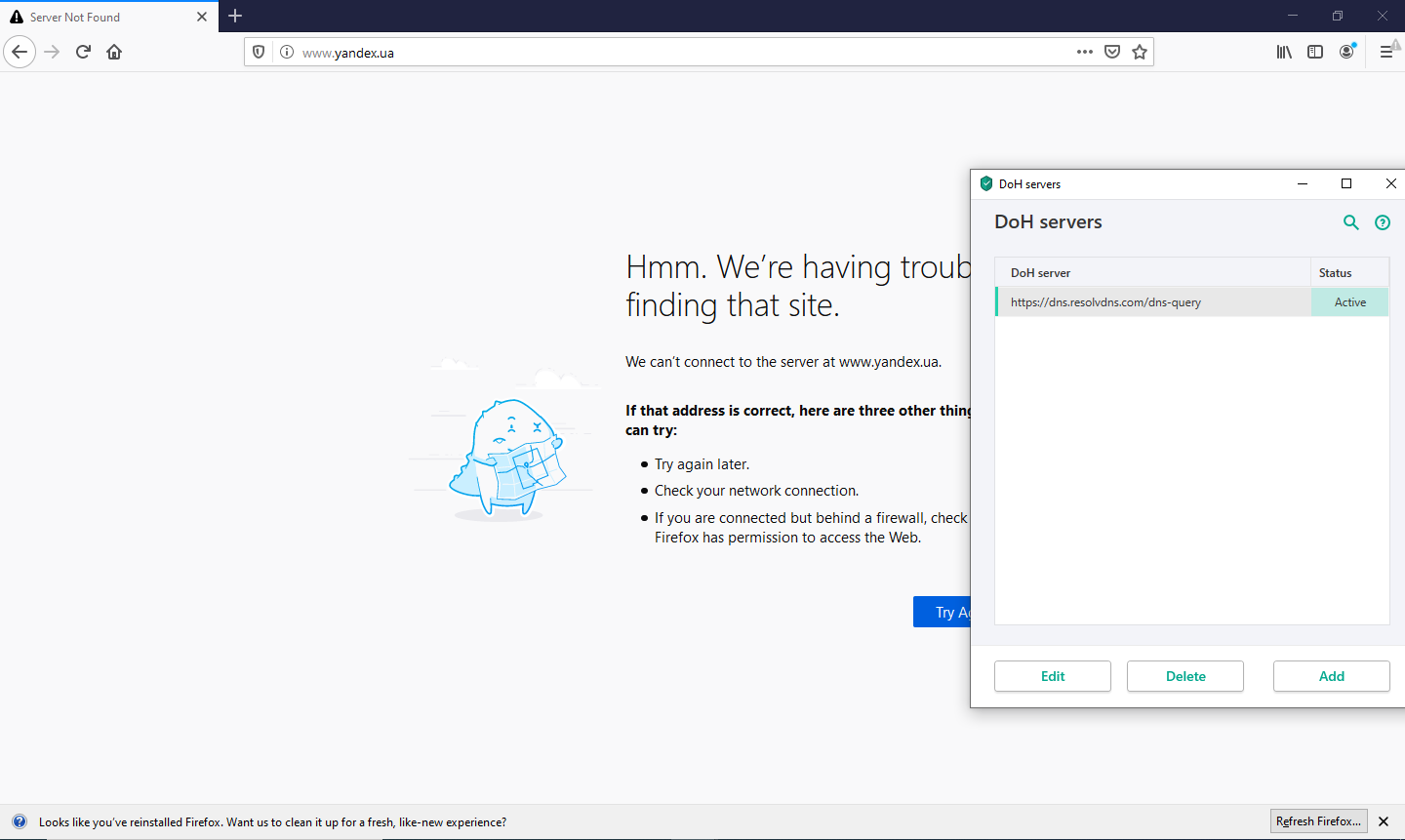
Task: Select the dns.resolvdns.com DoH server row
Action: (1192, 302)
